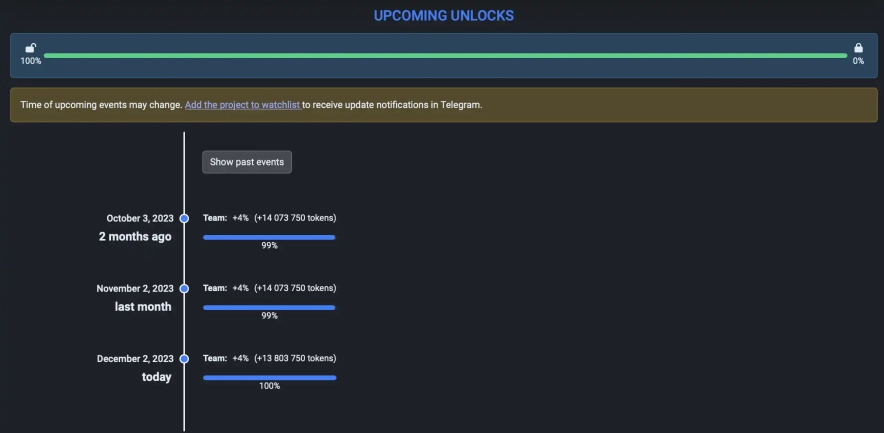
Task: Click the locked padlock icon
Action: pos(858,48)
